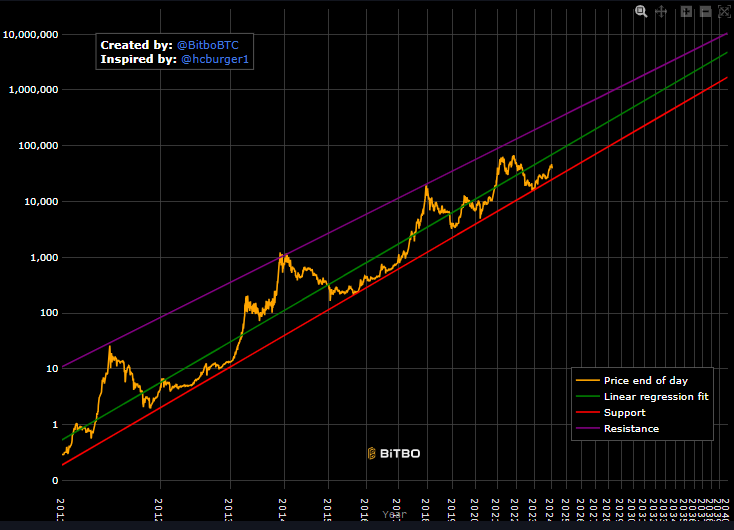Viewport: 734px width, 530px height.
Task: Click the Zoom in plus icon
Action: tap(686, 12)
